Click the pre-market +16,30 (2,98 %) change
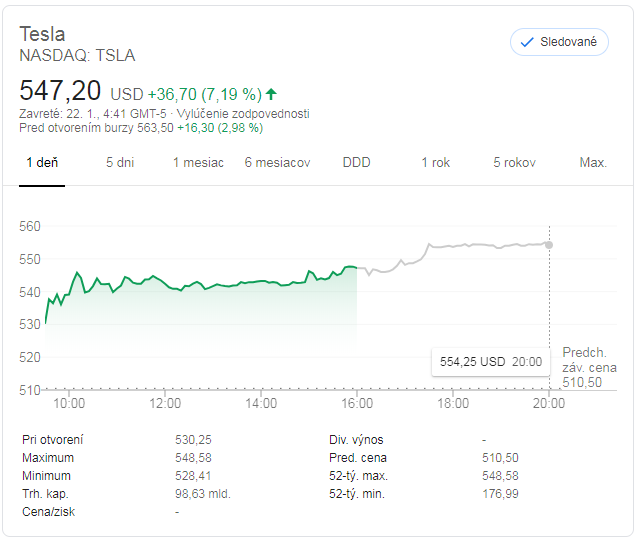 pyautogui.click(x=220, y=128)
